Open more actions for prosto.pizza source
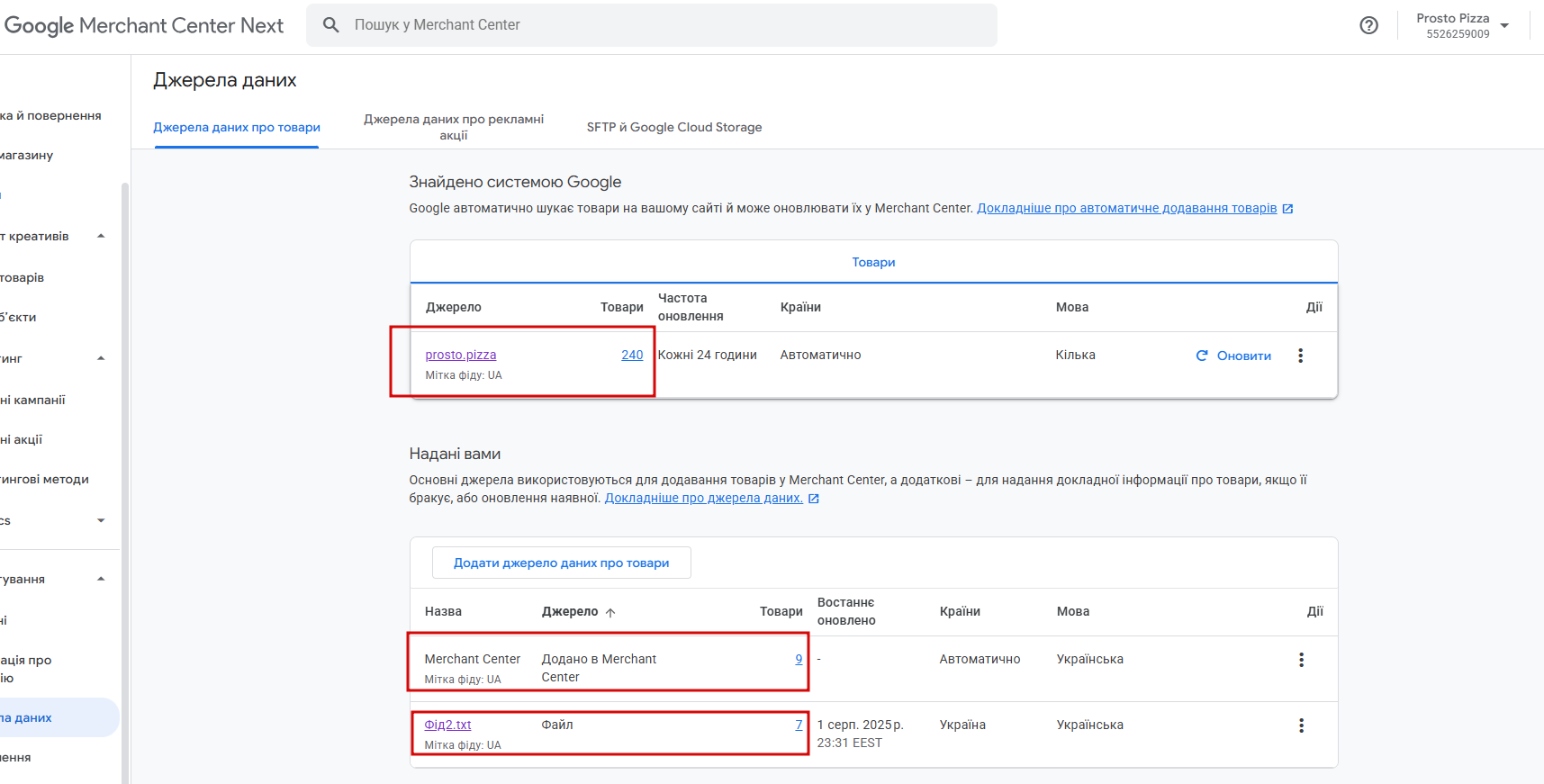This screenshot has height=784, width=1544. click(x=1300, y=356)
